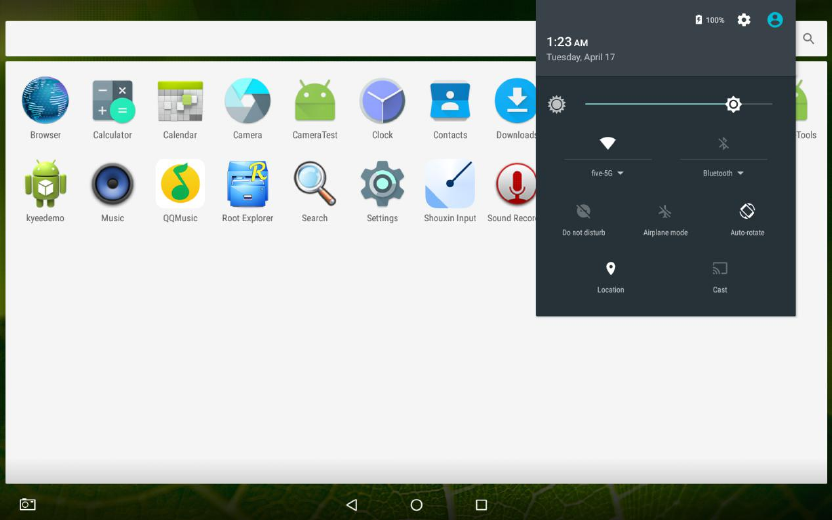Click the magnifier in the search bar
Screen dimensions: 832x520
point(808,38)
